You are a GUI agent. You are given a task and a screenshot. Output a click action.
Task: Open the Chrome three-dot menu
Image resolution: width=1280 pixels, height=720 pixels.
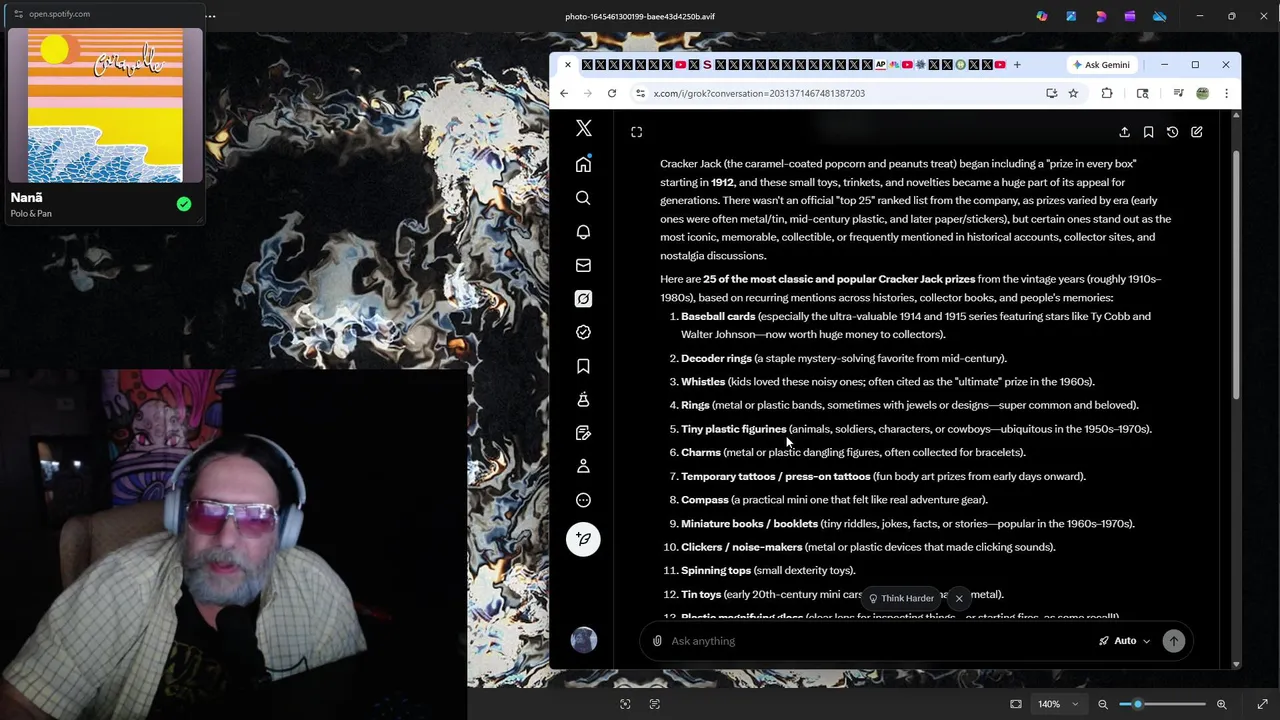[x=1226, y=93]
